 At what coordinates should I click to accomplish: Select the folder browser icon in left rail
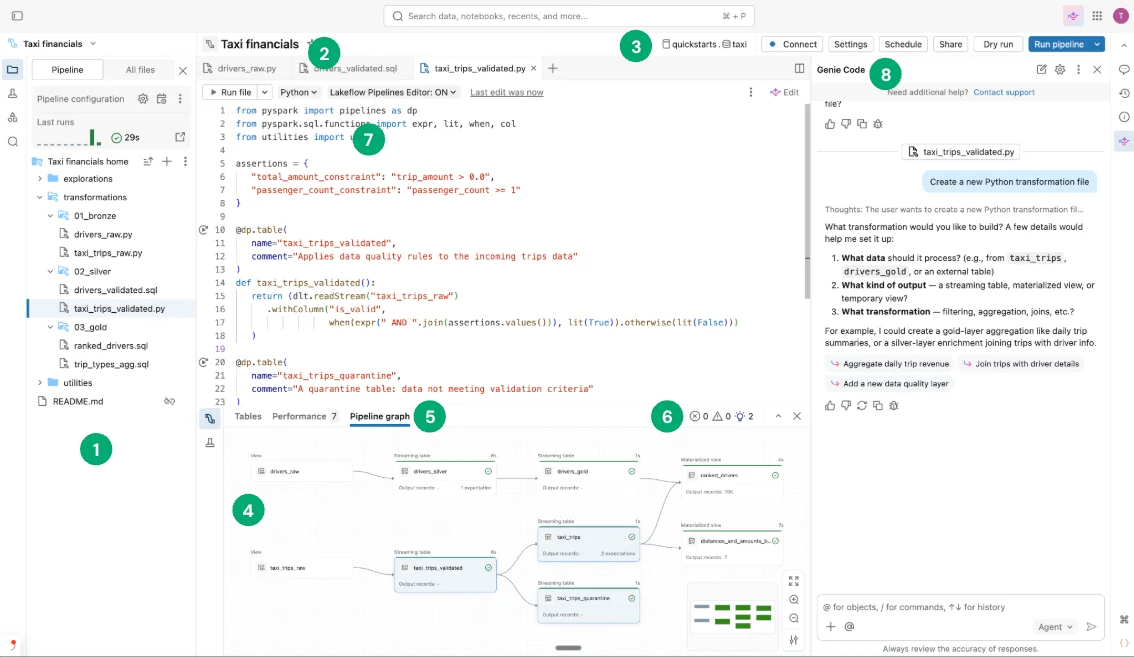(x=12, y=69)
